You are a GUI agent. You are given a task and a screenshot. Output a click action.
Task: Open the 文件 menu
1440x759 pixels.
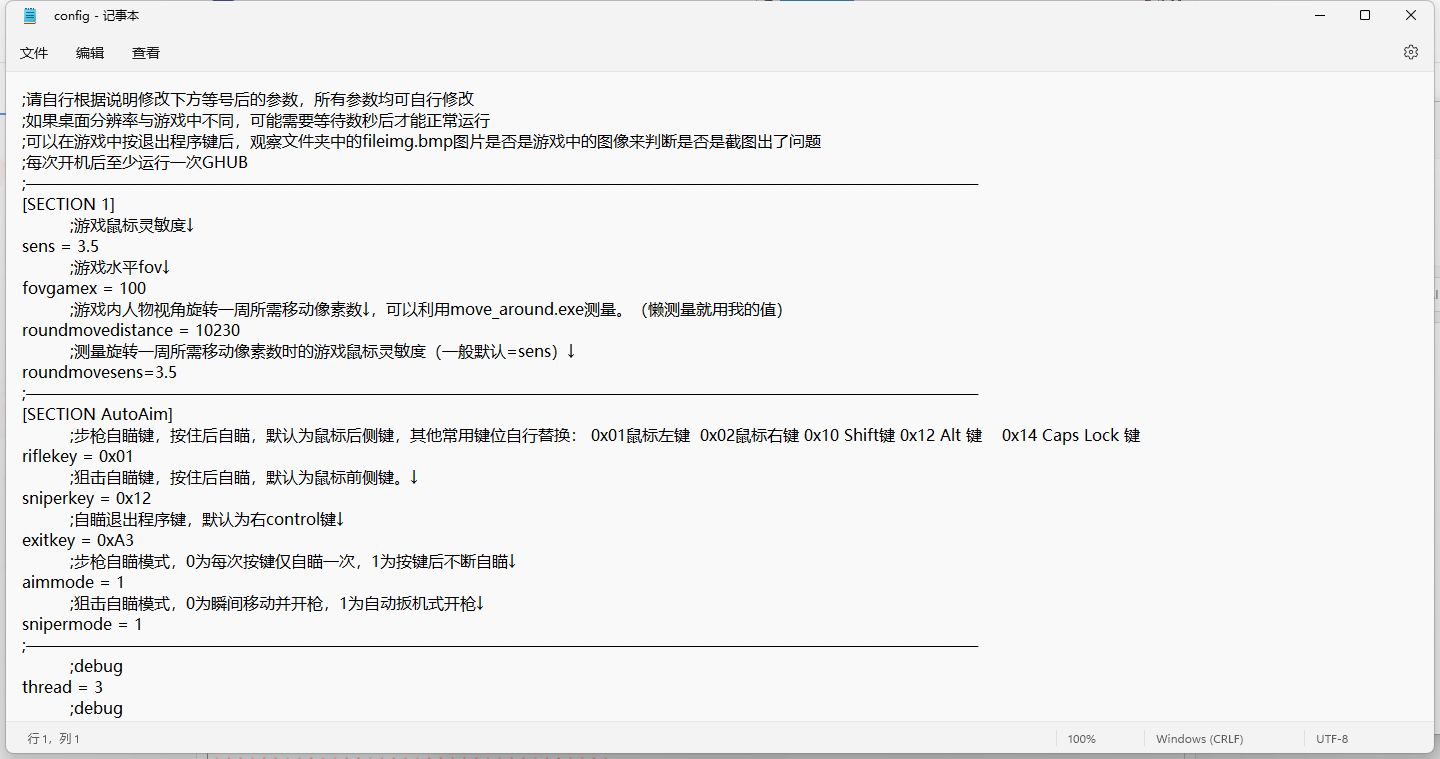point(34,53)
